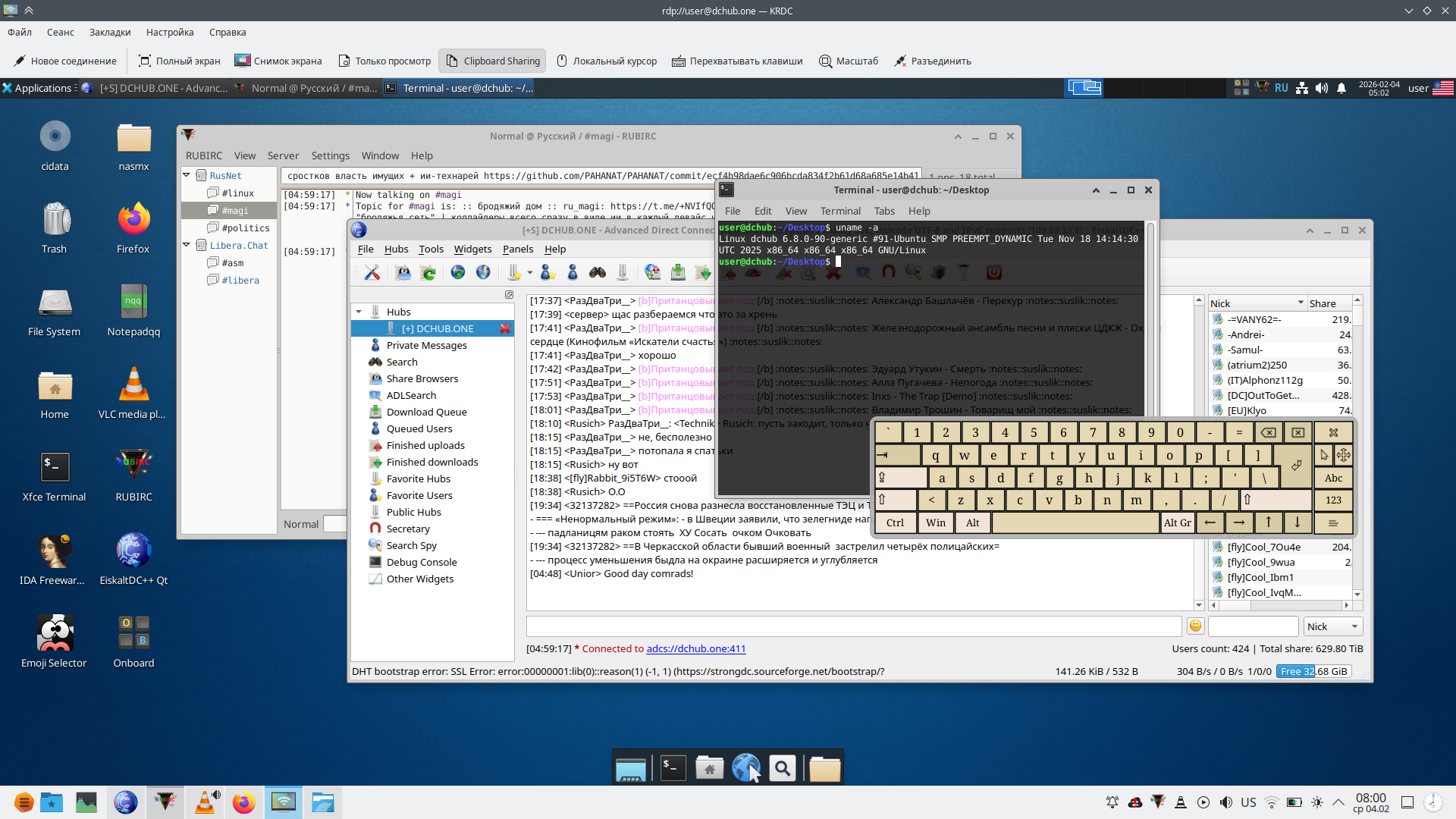
Task: Click the adcs://dchub.one:411 link
Action: (x=695, y=648)
